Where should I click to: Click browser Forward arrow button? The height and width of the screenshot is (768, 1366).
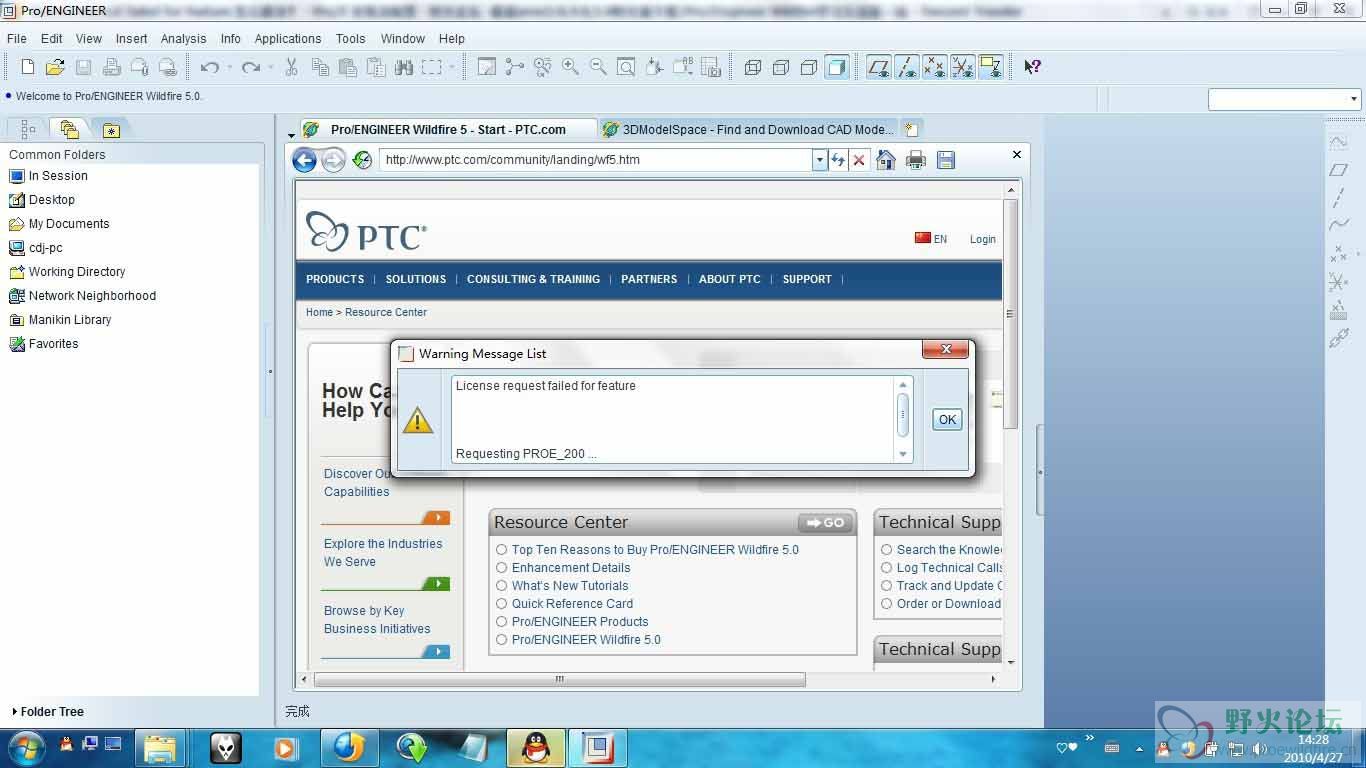(x=333, y=160)
